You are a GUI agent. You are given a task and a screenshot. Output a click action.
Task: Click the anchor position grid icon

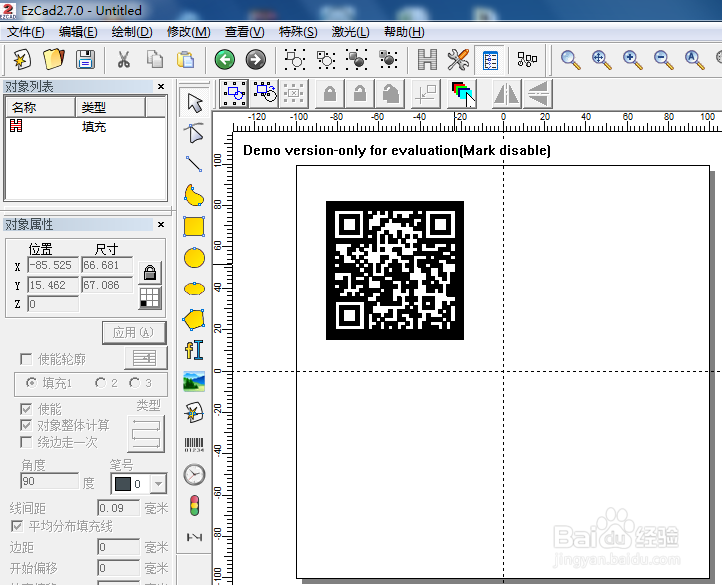pyautogui.click(x=150, y=298)
